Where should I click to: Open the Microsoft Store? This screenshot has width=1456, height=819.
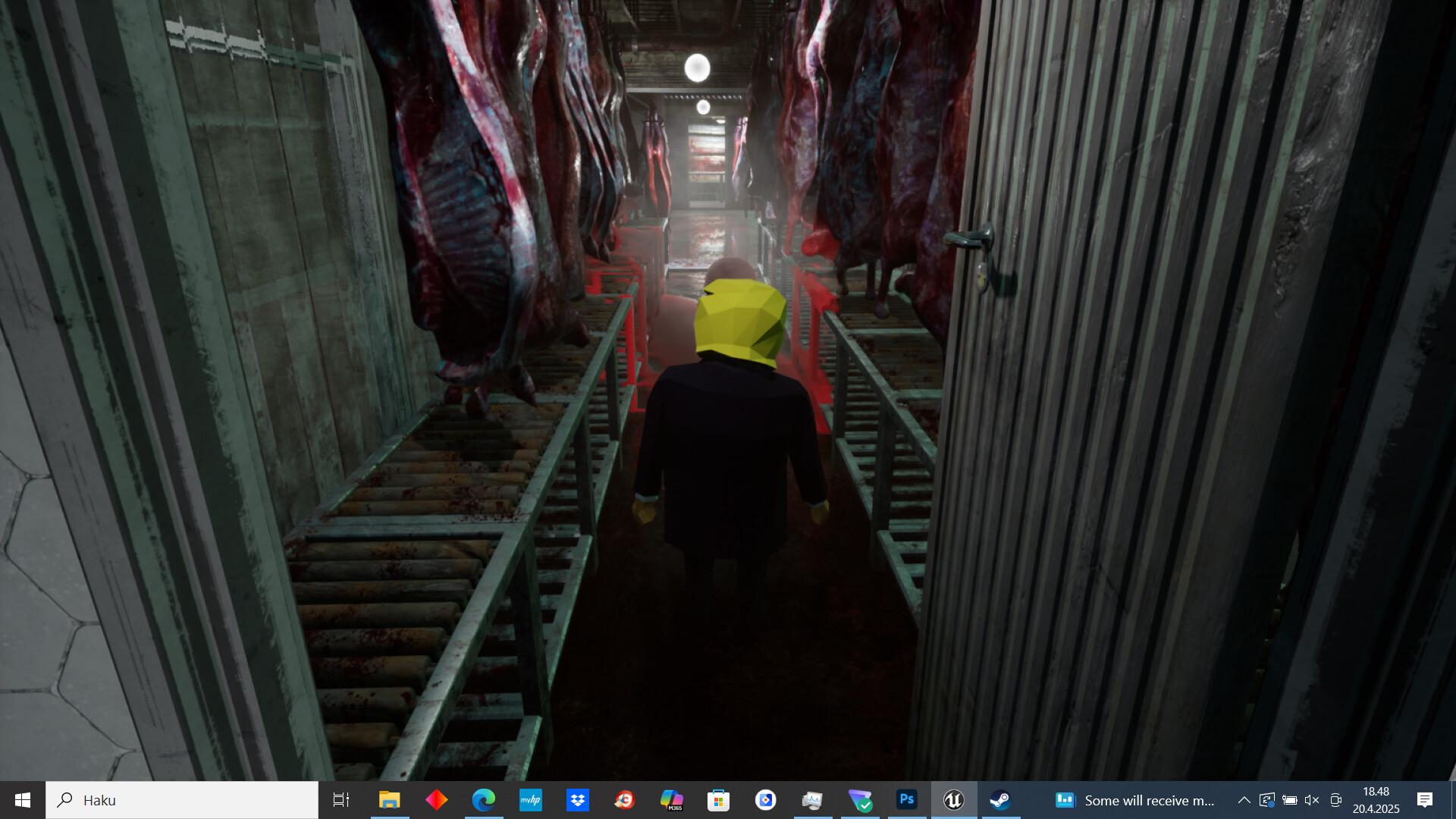point(718,800)
